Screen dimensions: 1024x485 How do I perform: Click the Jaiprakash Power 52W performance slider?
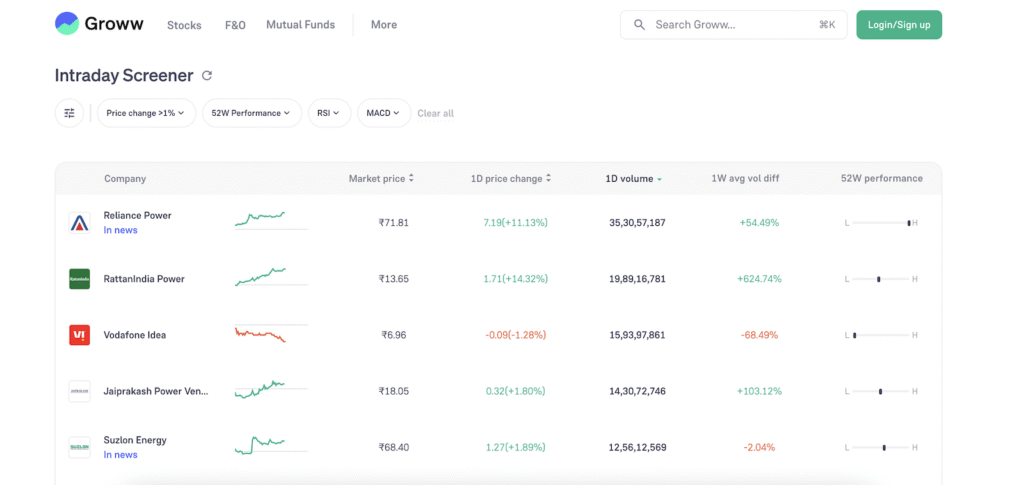point(881,392)
